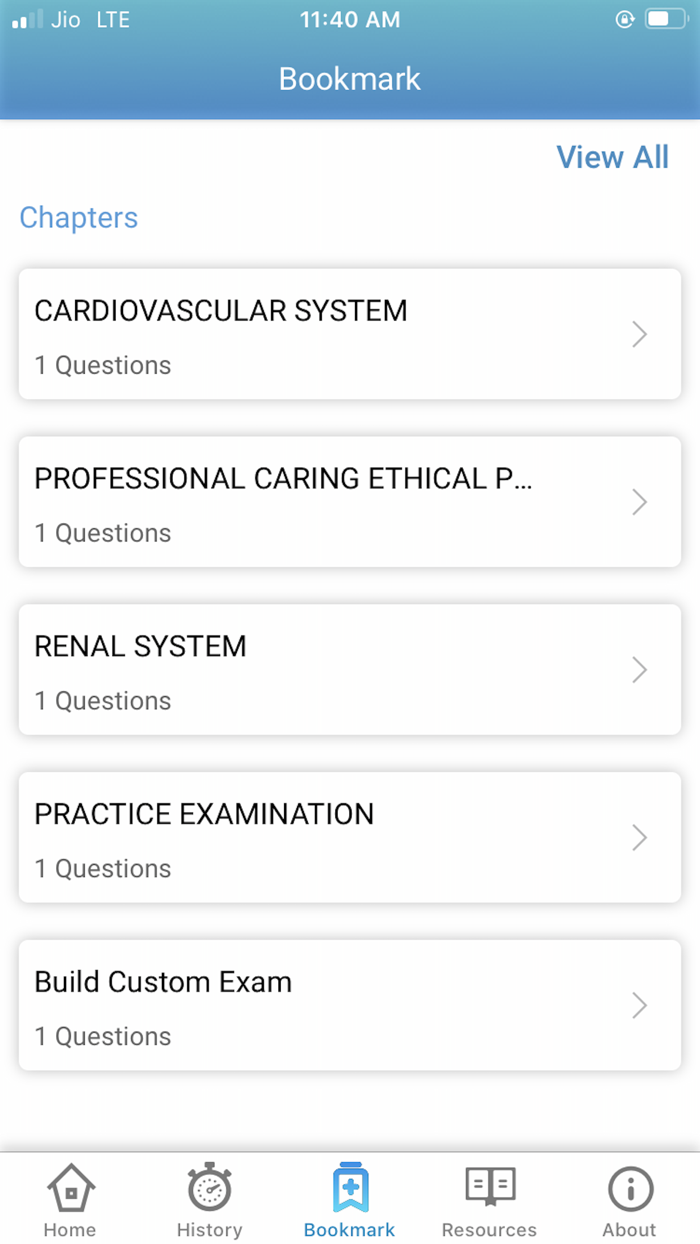The image size is (700, 1244).
Task: Open PROFESSIONAL CARING ETHICAL P... chapter card
Action: pos(350,502)
